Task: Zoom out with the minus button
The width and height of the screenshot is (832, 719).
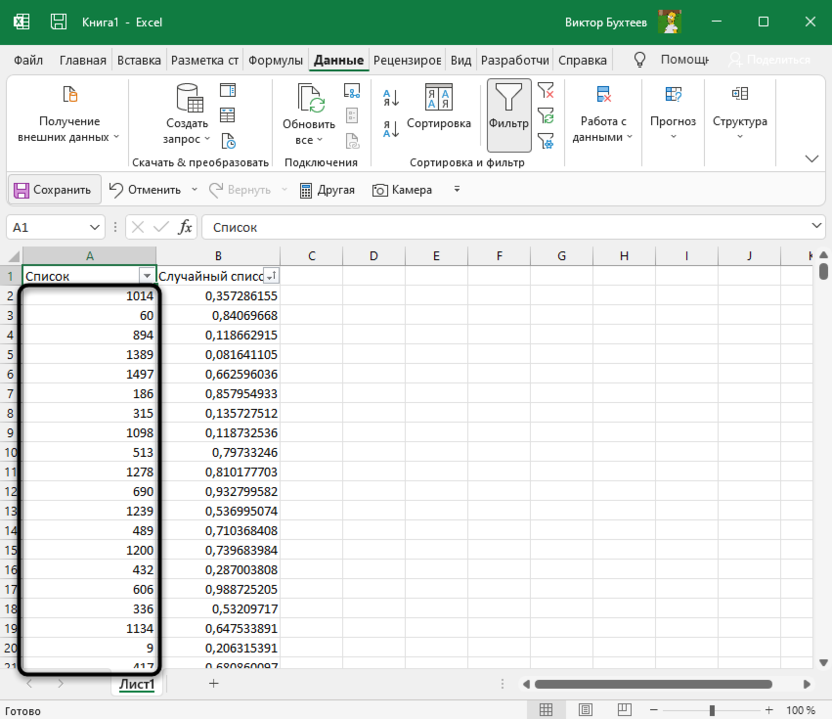Action: pyautogui.click(x=654, y=709)
